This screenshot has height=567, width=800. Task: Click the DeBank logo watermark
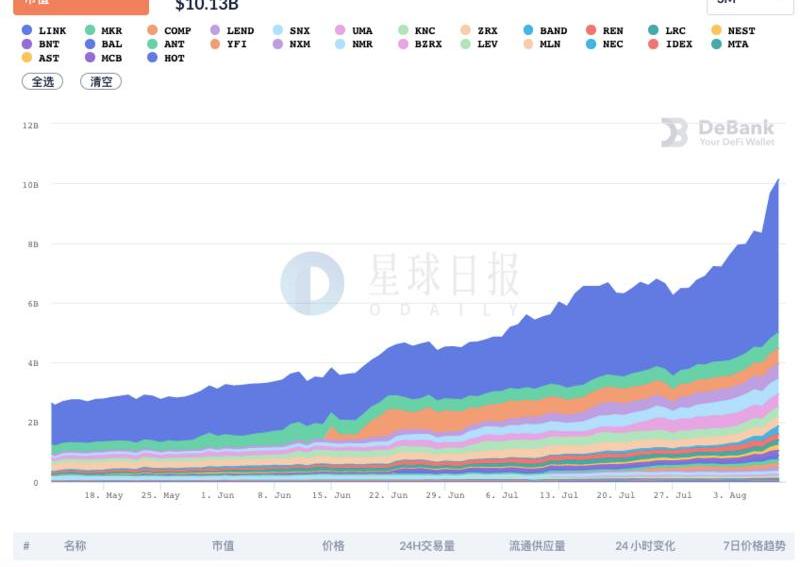click(x=717, y=132)
